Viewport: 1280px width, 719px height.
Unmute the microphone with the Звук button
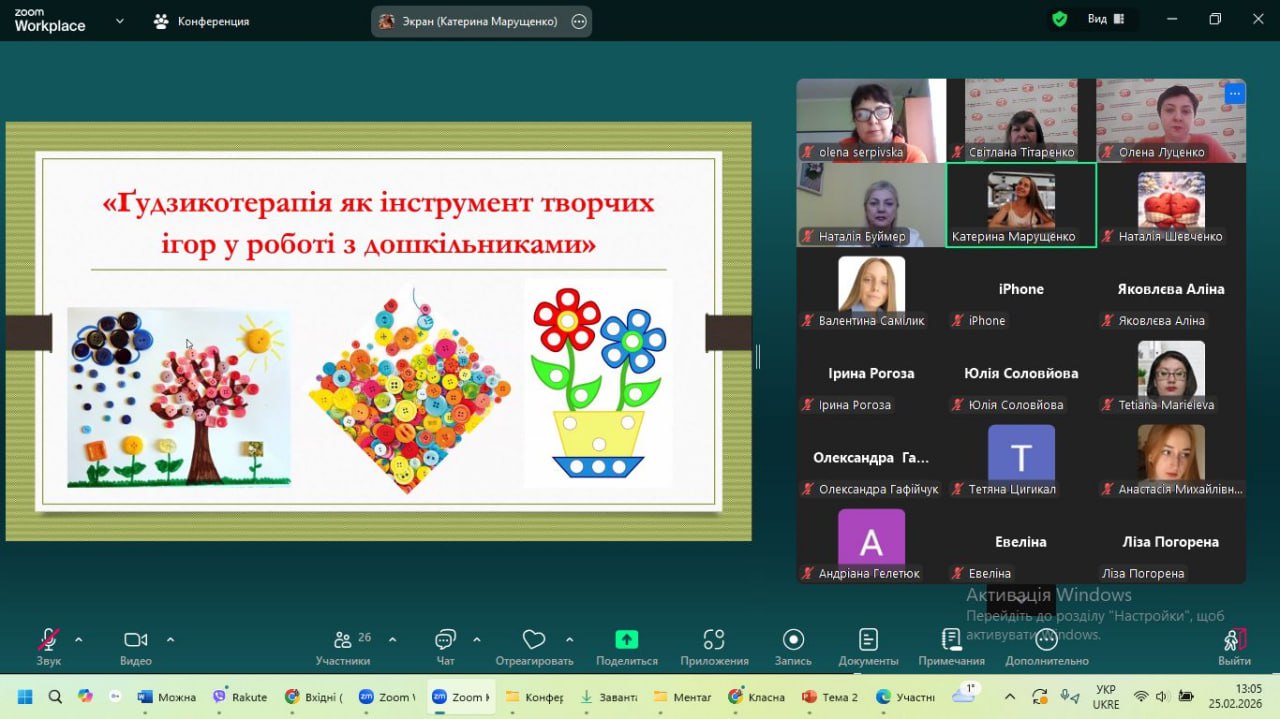click(48, 647)
